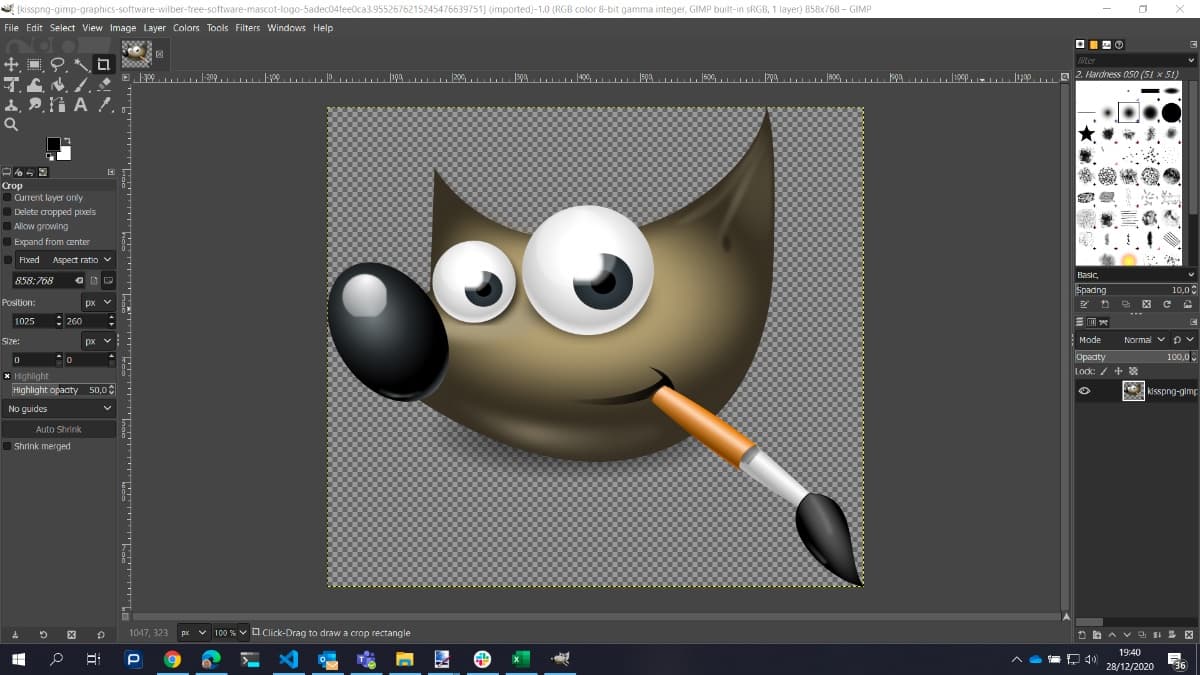Click the Windows Start button
1200x675 pixels.
click(x=18, y=659)
